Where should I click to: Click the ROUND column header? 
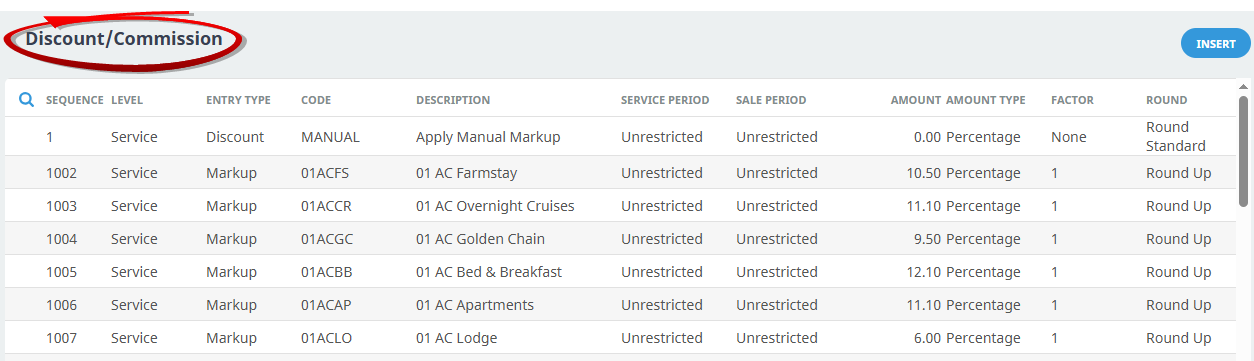pos(1167,100)
